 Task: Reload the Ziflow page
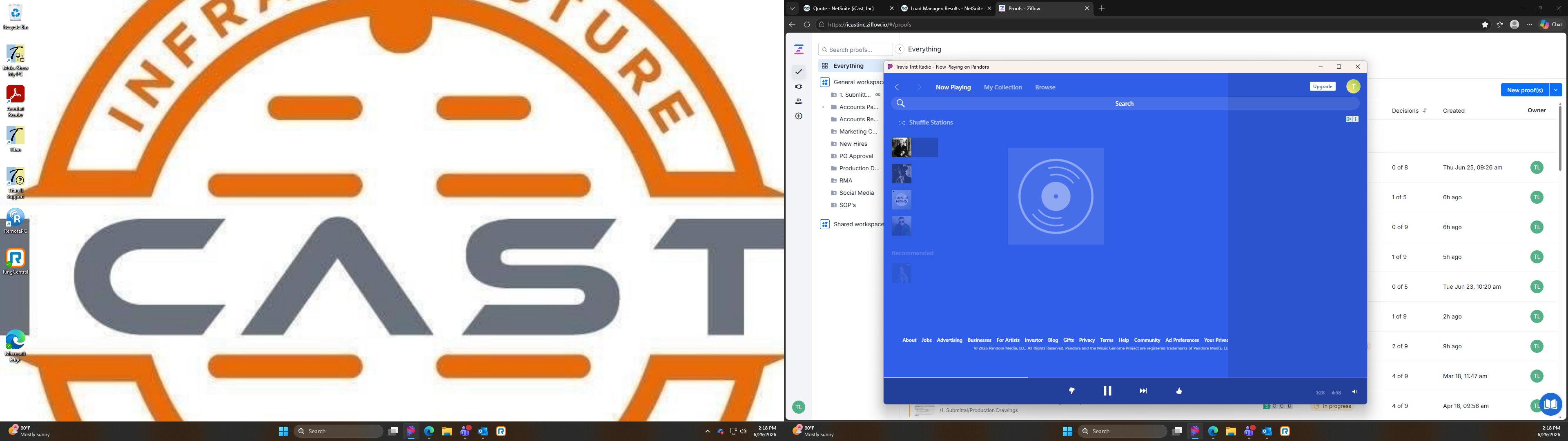coord(806,24)
